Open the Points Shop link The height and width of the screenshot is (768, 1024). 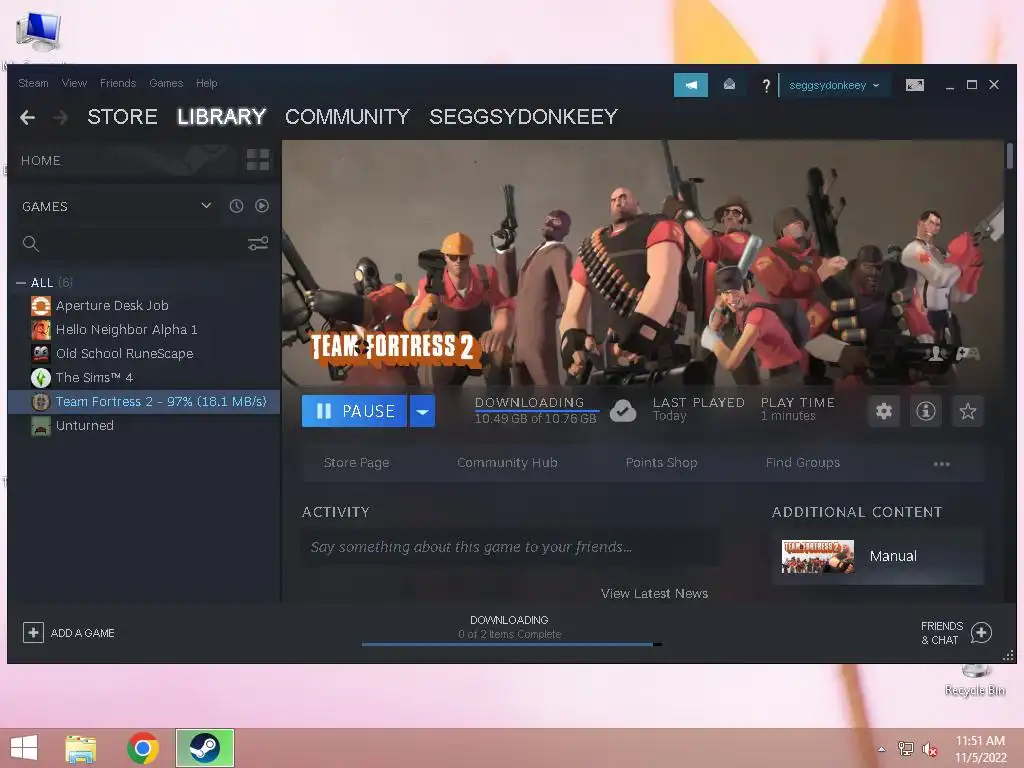[x=661, y=463]
